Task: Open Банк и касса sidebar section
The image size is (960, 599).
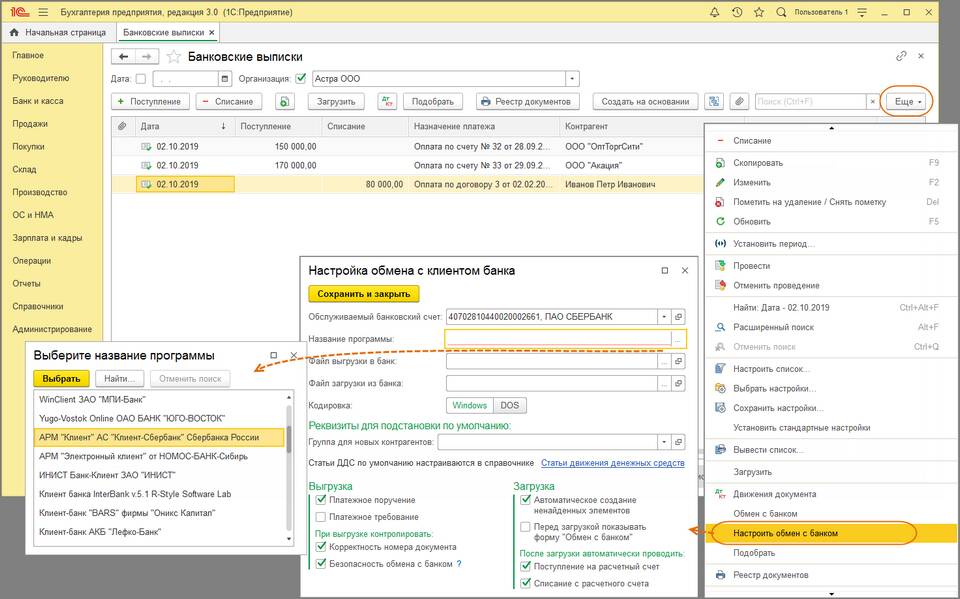Action: pyautogui.click(x=38, y=101)
